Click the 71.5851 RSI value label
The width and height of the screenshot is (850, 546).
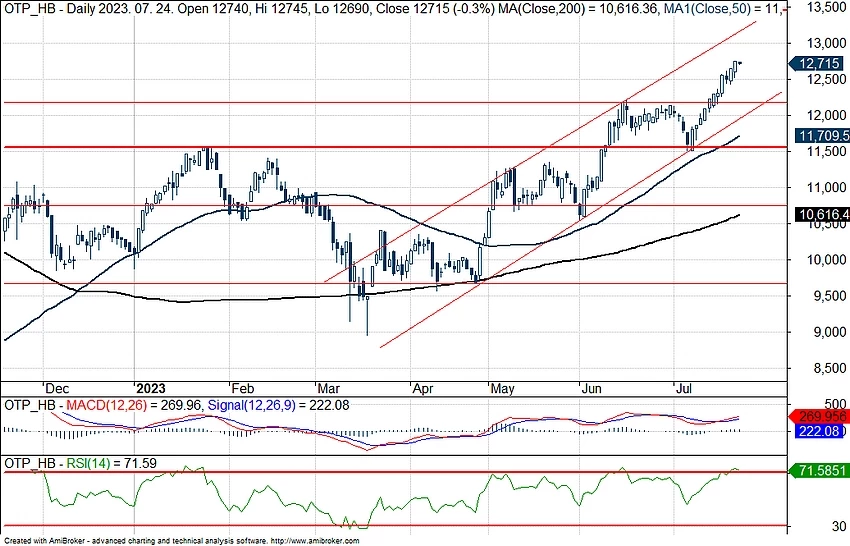[819, 470]
